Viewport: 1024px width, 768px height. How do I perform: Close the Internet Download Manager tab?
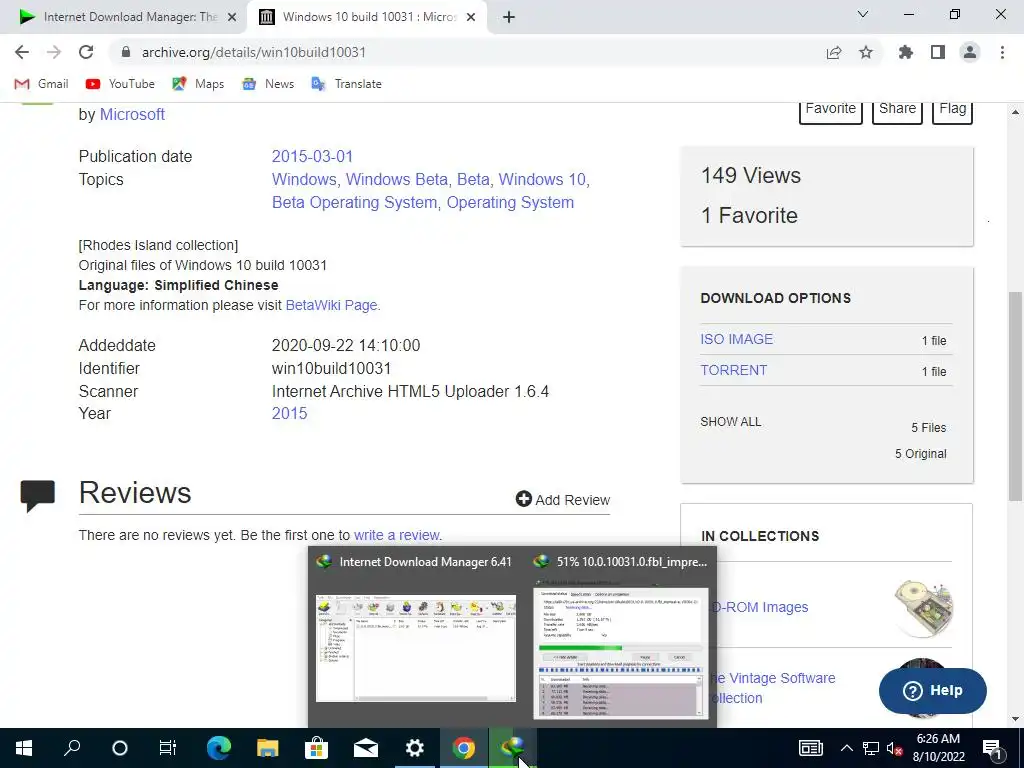coord(232,17)
